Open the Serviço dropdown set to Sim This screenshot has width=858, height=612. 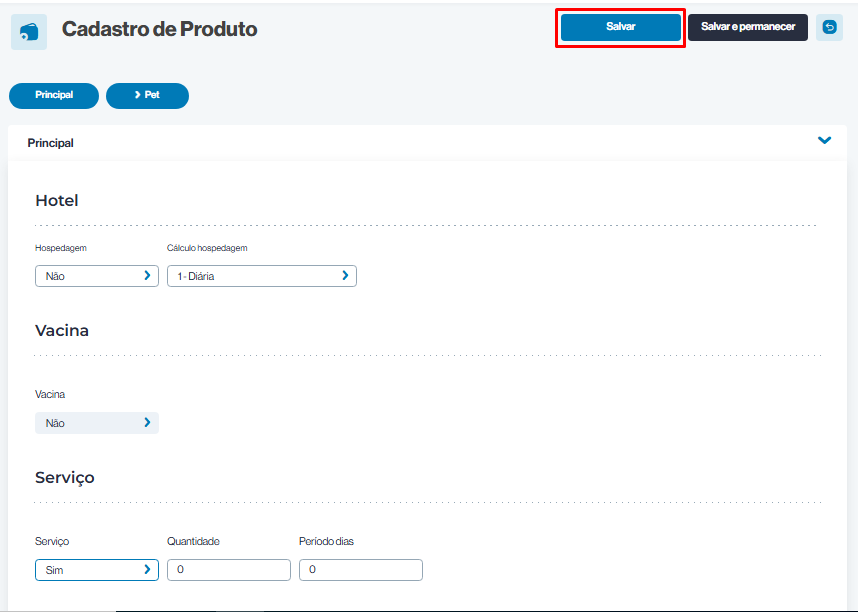(x=97, y=570)
